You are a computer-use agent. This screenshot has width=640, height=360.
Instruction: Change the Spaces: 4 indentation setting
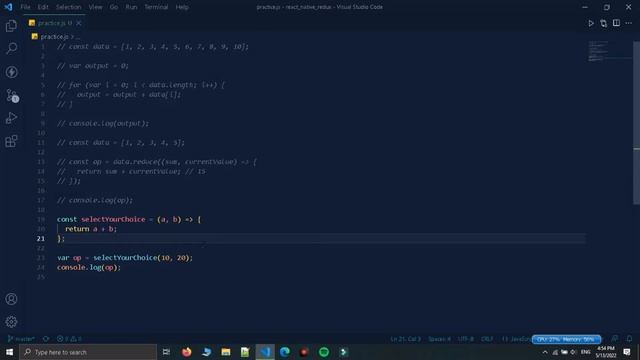pos(440,339)
